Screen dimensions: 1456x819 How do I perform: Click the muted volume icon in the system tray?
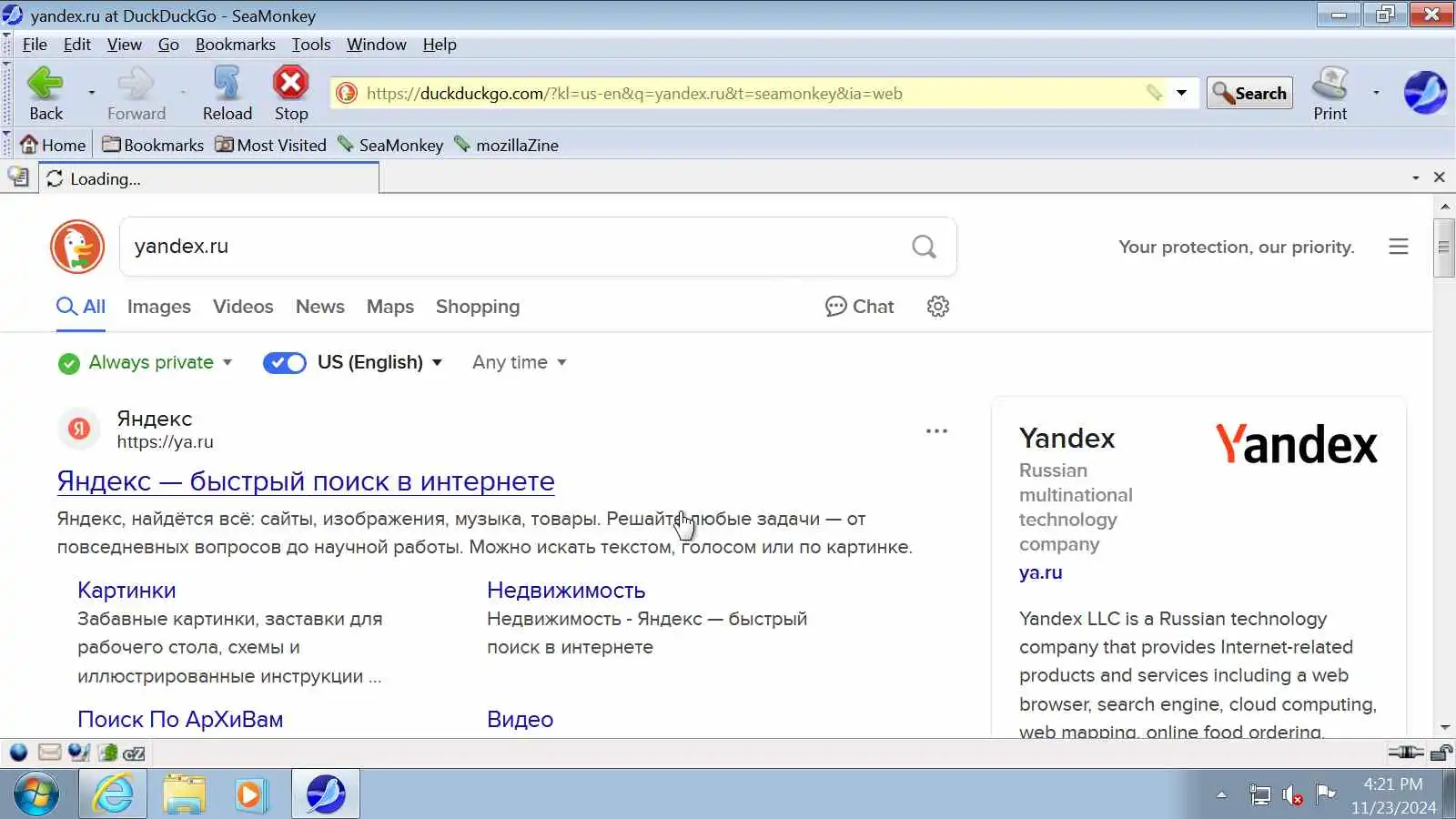click(1292, 795)
